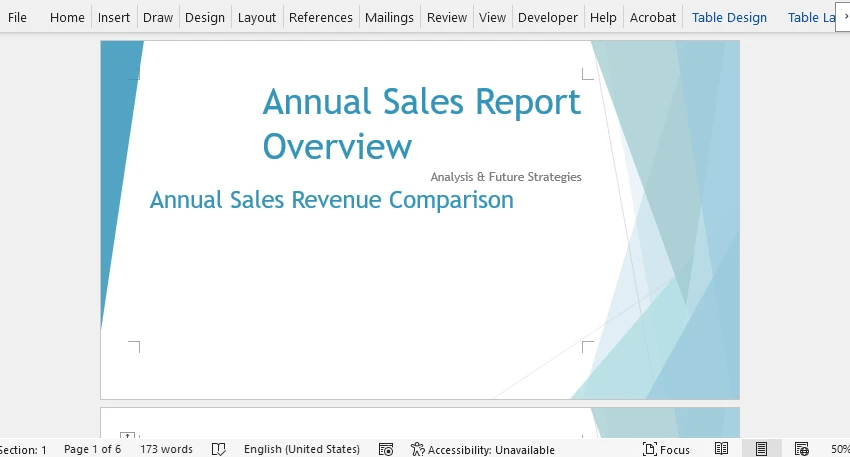850x457 pixels.
Task: Click the Page 1 of 6 indicator
Action: pyautogui.click(x=92, y=449)
